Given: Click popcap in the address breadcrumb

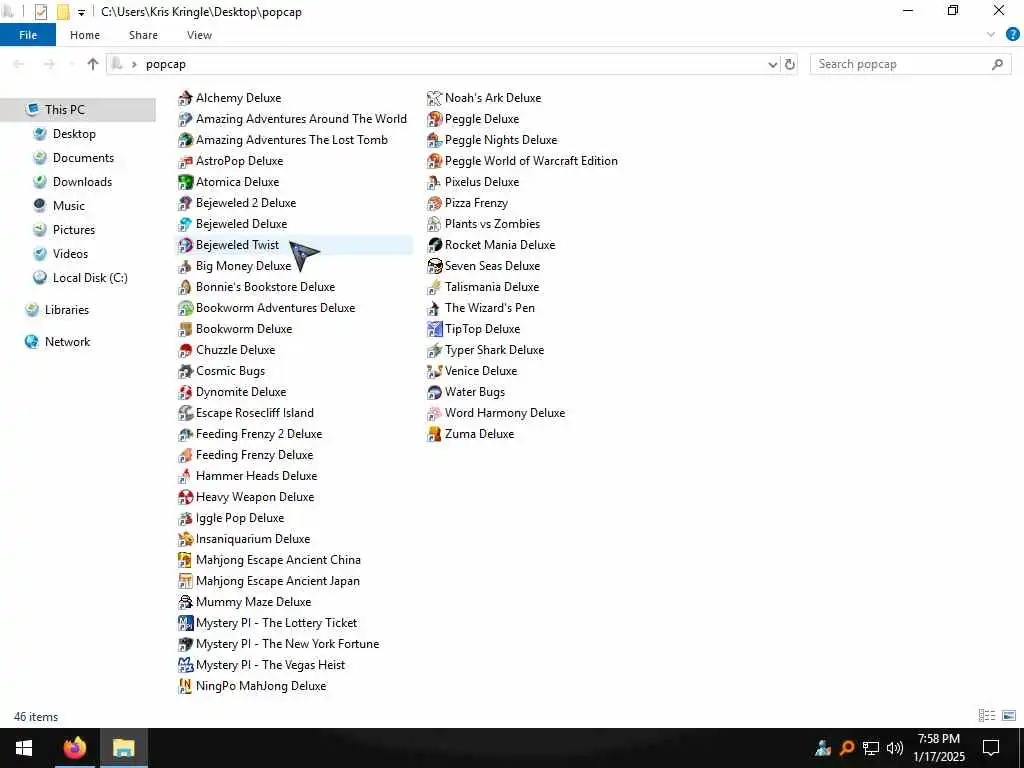Looking at the screenshot, I should pyautogui.click(x=166, y=64).
